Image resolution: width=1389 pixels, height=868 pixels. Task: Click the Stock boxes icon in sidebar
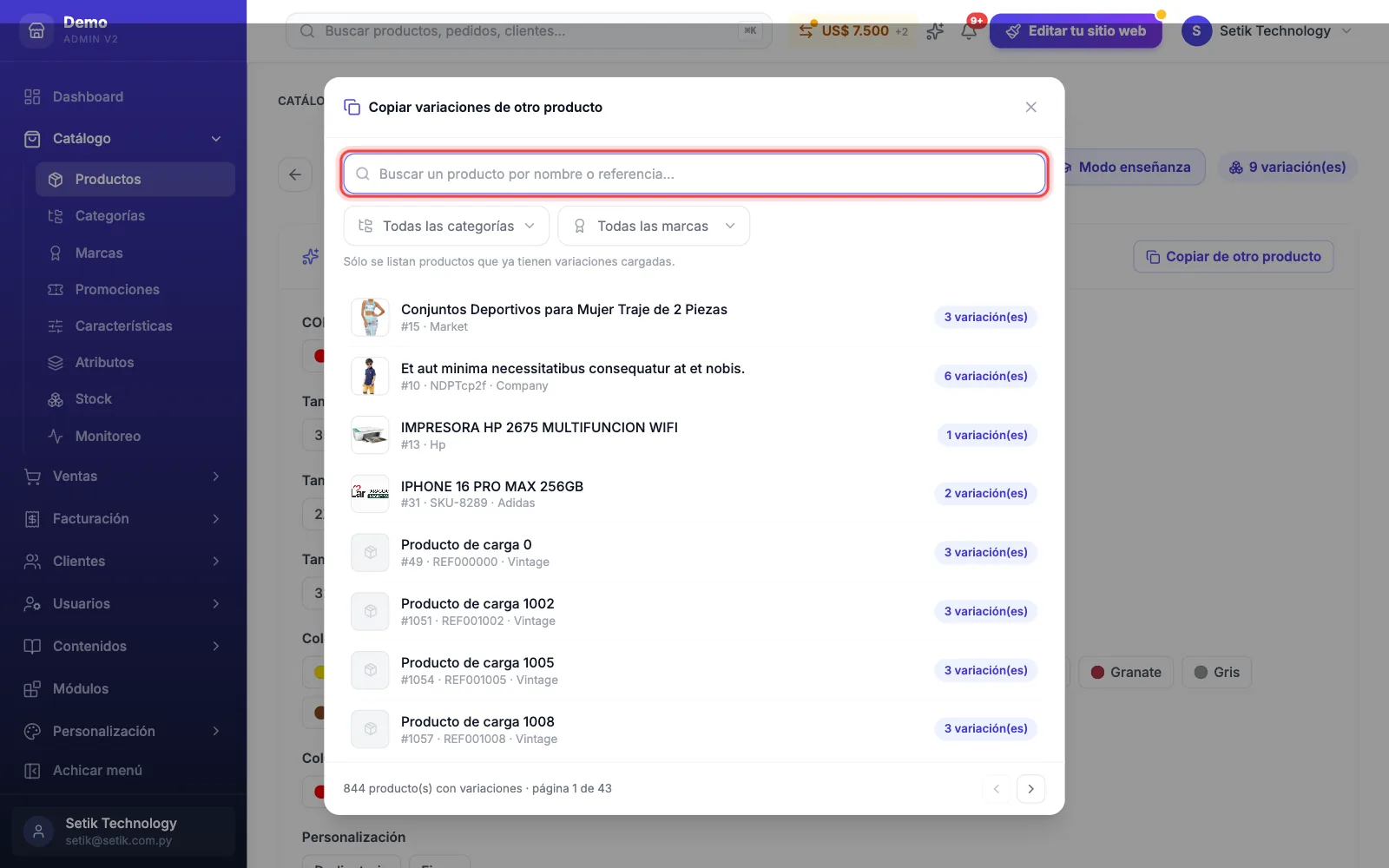click(x=56, y=399)
